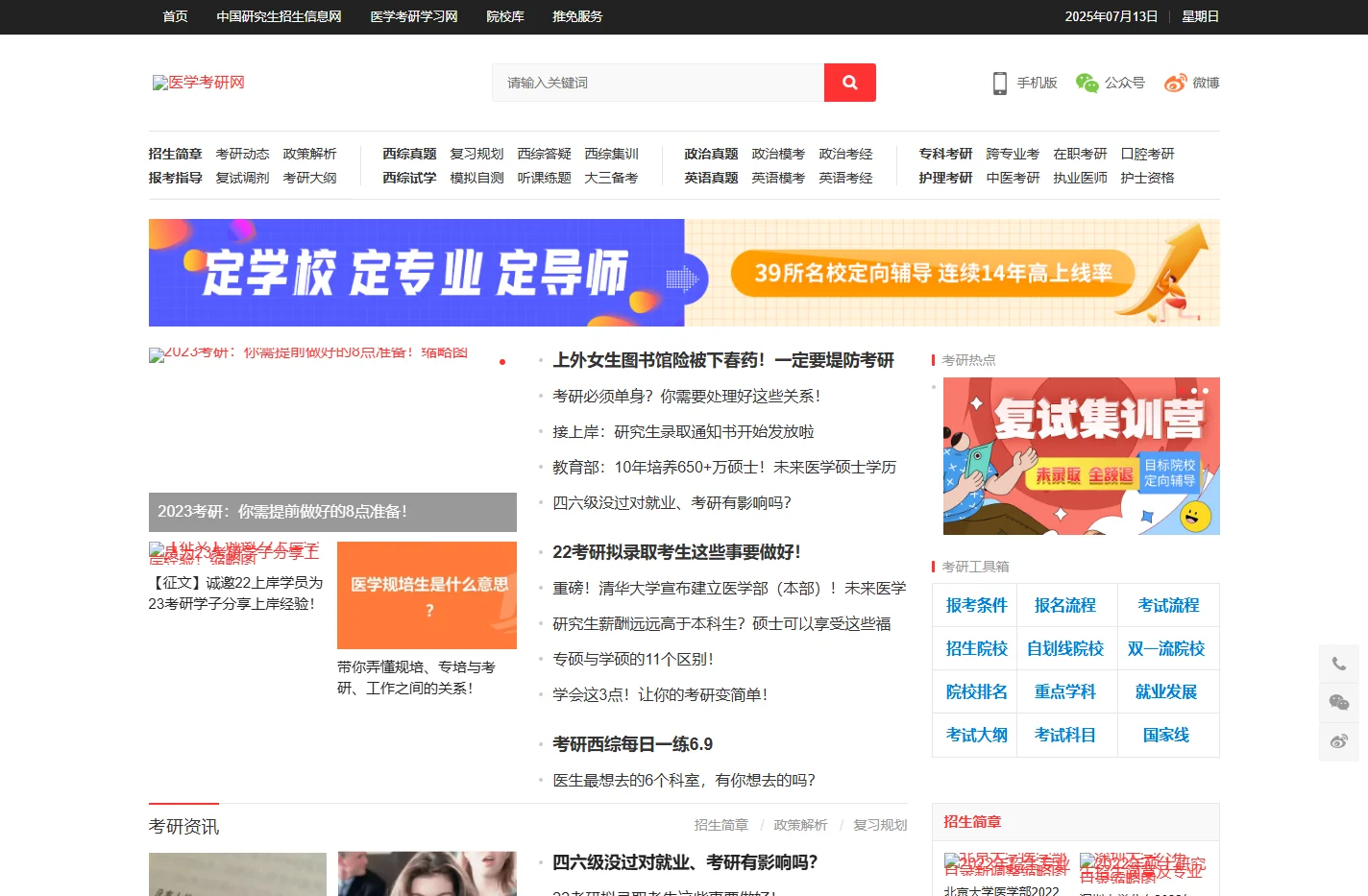Open 报名流程 tool button
The height and width of the screenshot is (896, 1368).
pyautogui.click(x=1064, y=605)
